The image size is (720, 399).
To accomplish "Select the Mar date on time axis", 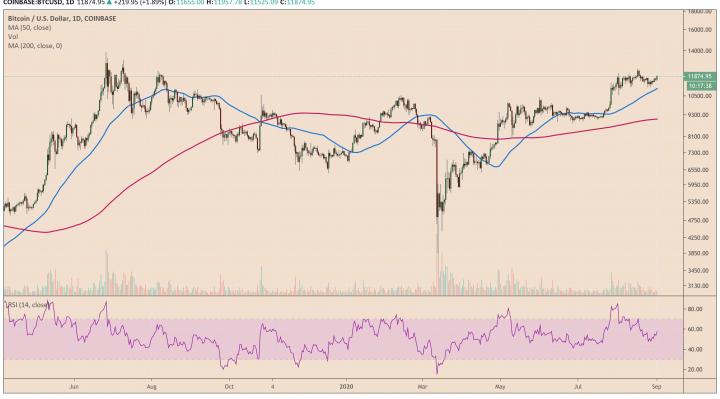I will (x=423, y=387).
